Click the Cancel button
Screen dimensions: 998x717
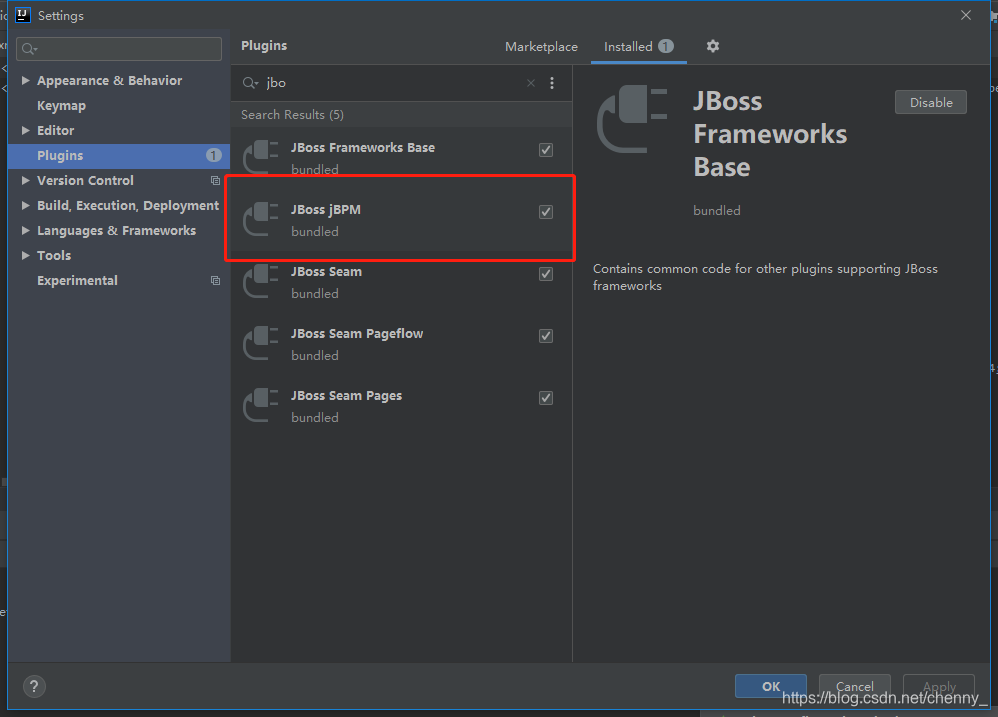pos(854,686)
